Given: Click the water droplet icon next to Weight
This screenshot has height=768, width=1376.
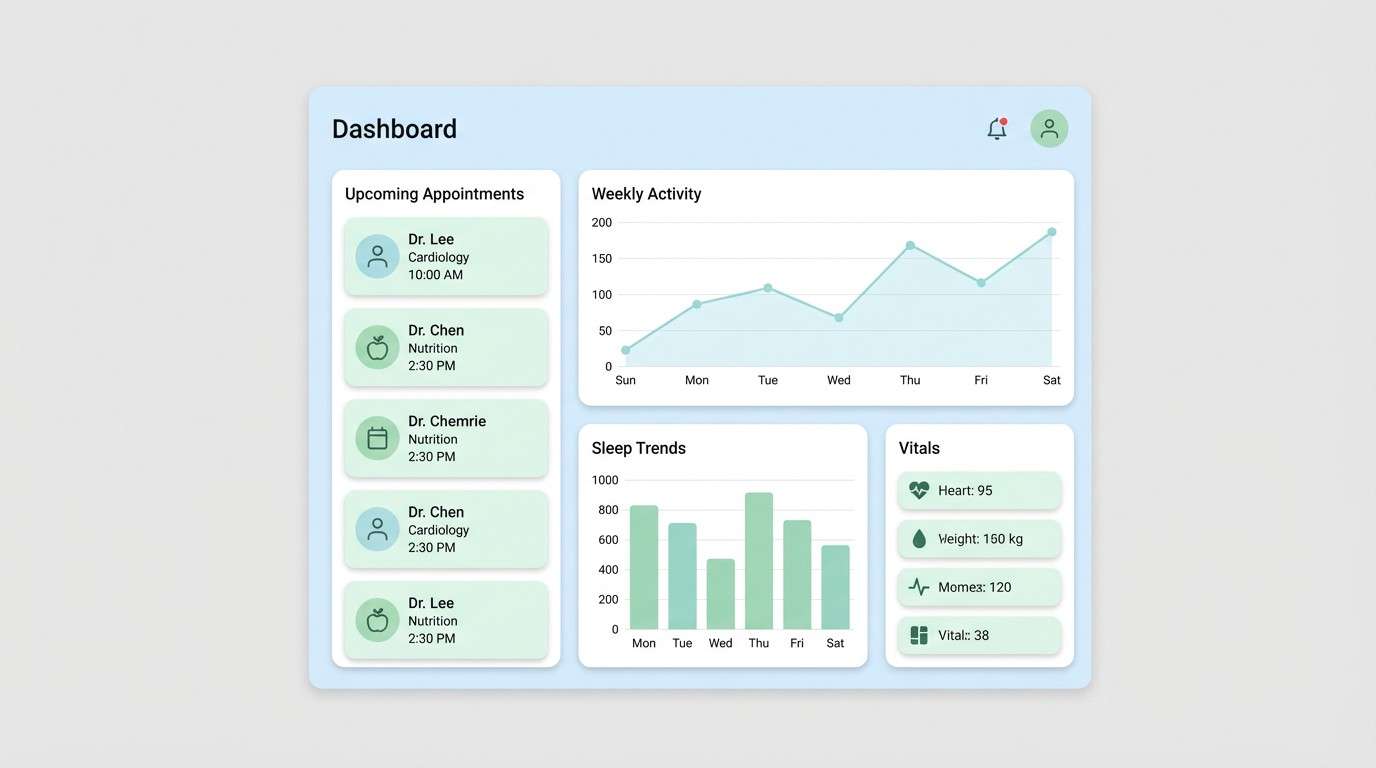Looking at the screenshot, I should point(919,538).
